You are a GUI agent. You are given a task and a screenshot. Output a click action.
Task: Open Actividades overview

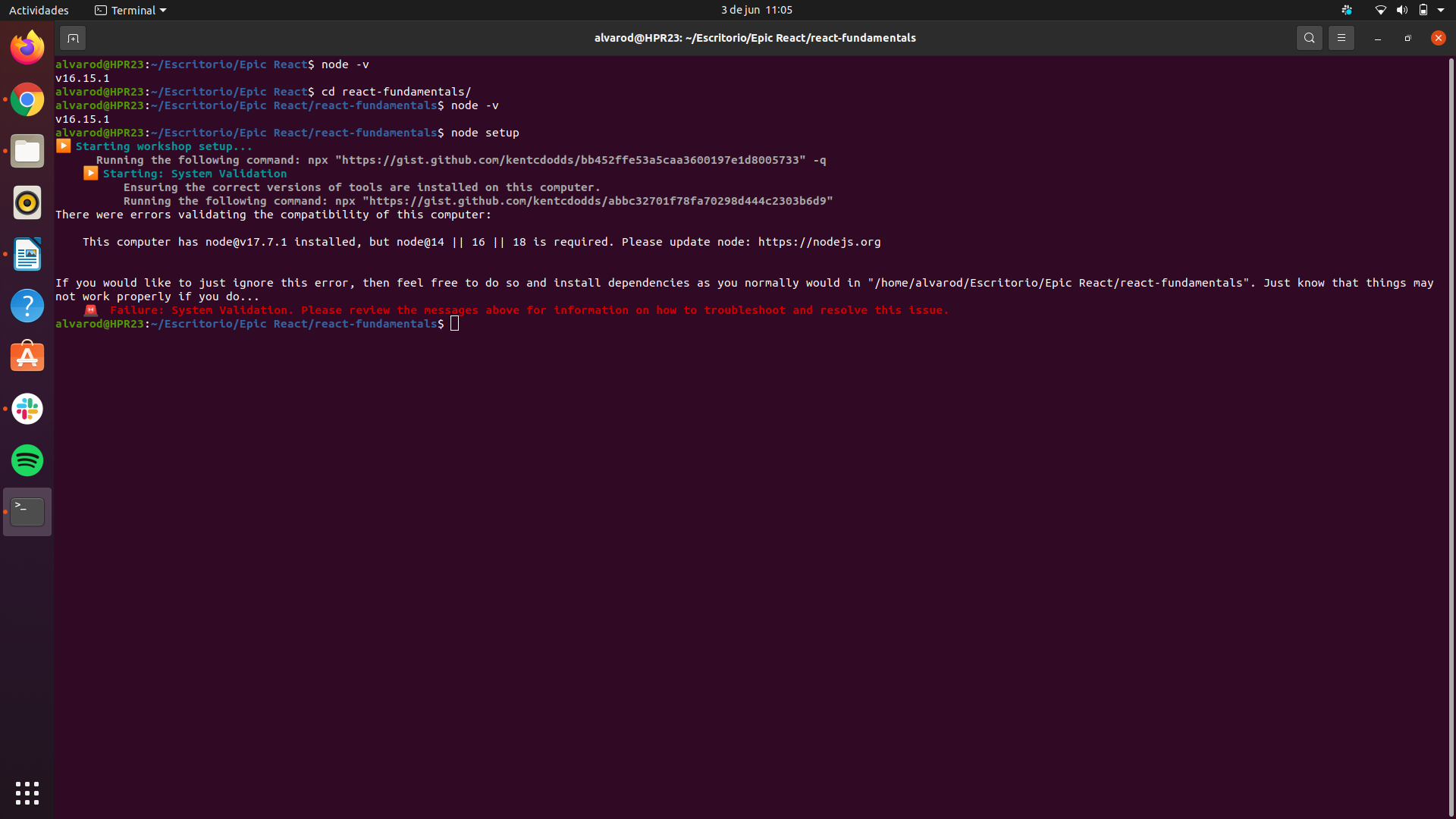click(39, 10)
